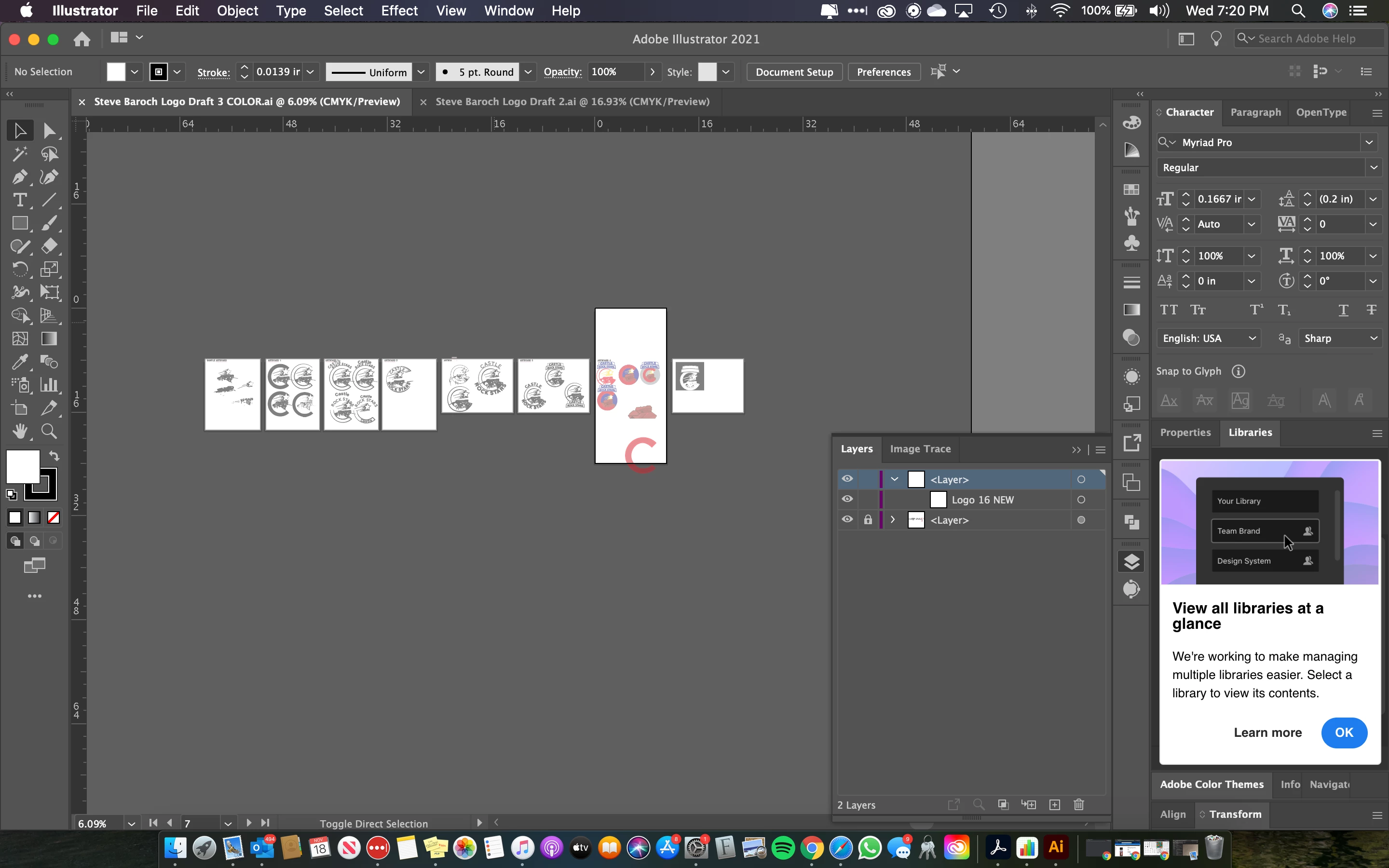Select the Zoom tool
This screenshot has height=868, width=1389.
click(49, 431)
